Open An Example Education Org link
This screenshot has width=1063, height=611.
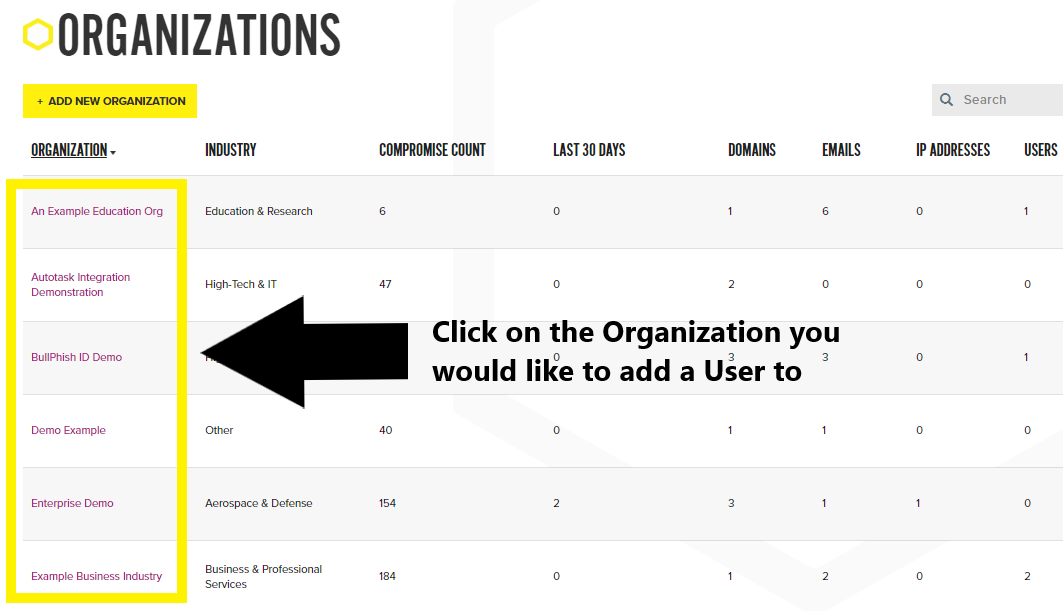pyautogui.click(x=97, y=211)
